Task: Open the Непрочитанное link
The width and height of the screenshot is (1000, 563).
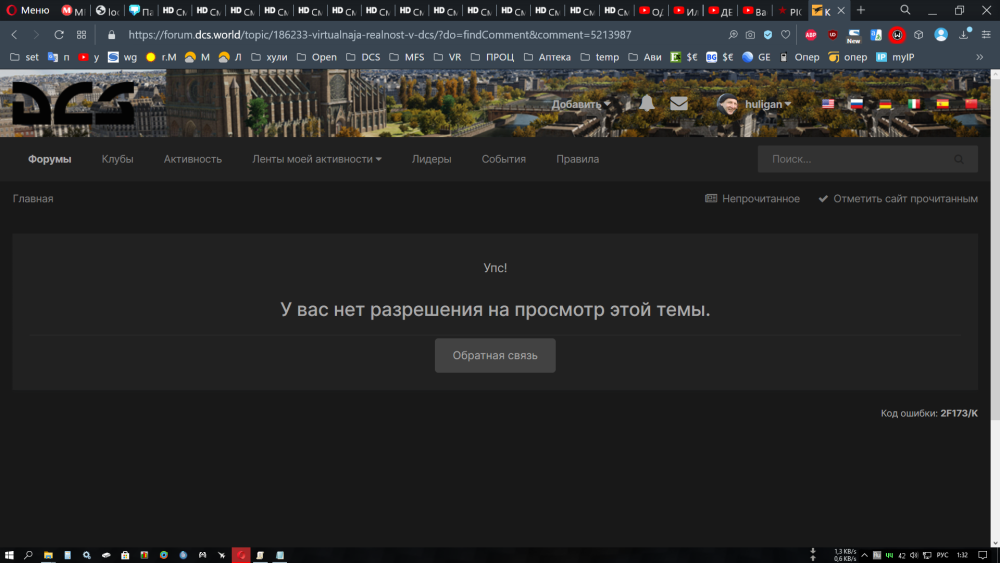Action: [x=752, y=199]
